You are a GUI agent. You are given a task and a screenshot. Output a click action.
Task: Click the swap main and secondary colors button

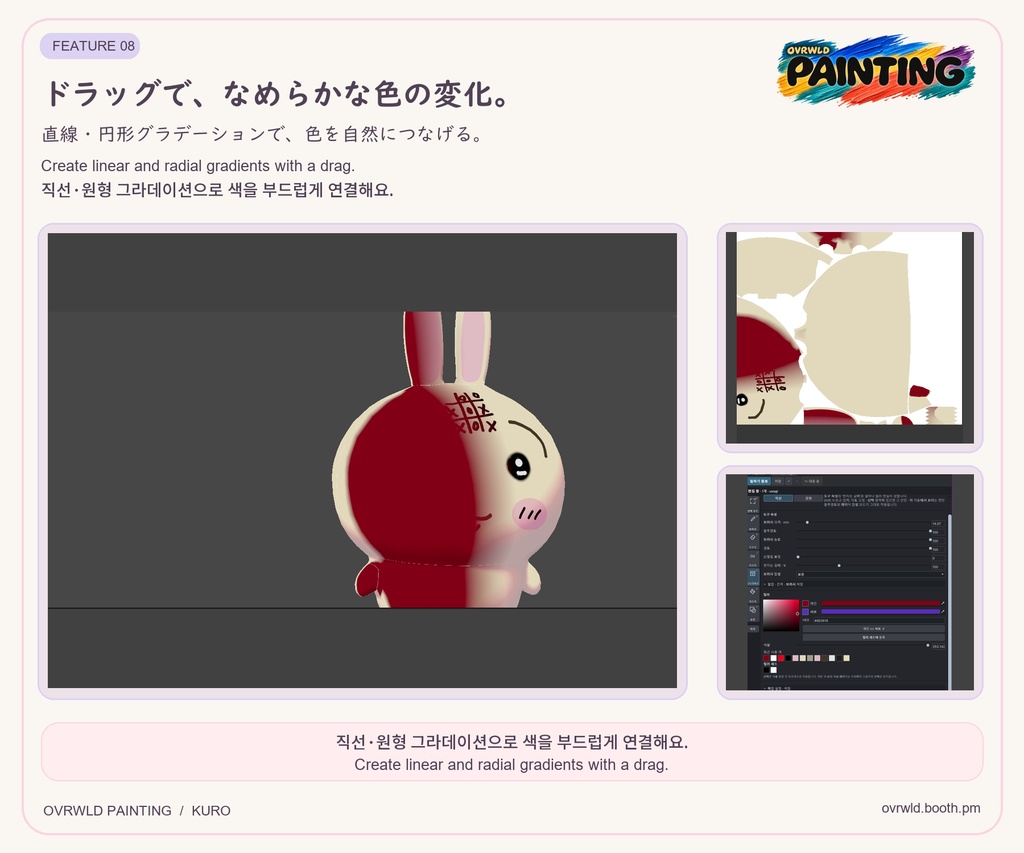tap(874, 629)
